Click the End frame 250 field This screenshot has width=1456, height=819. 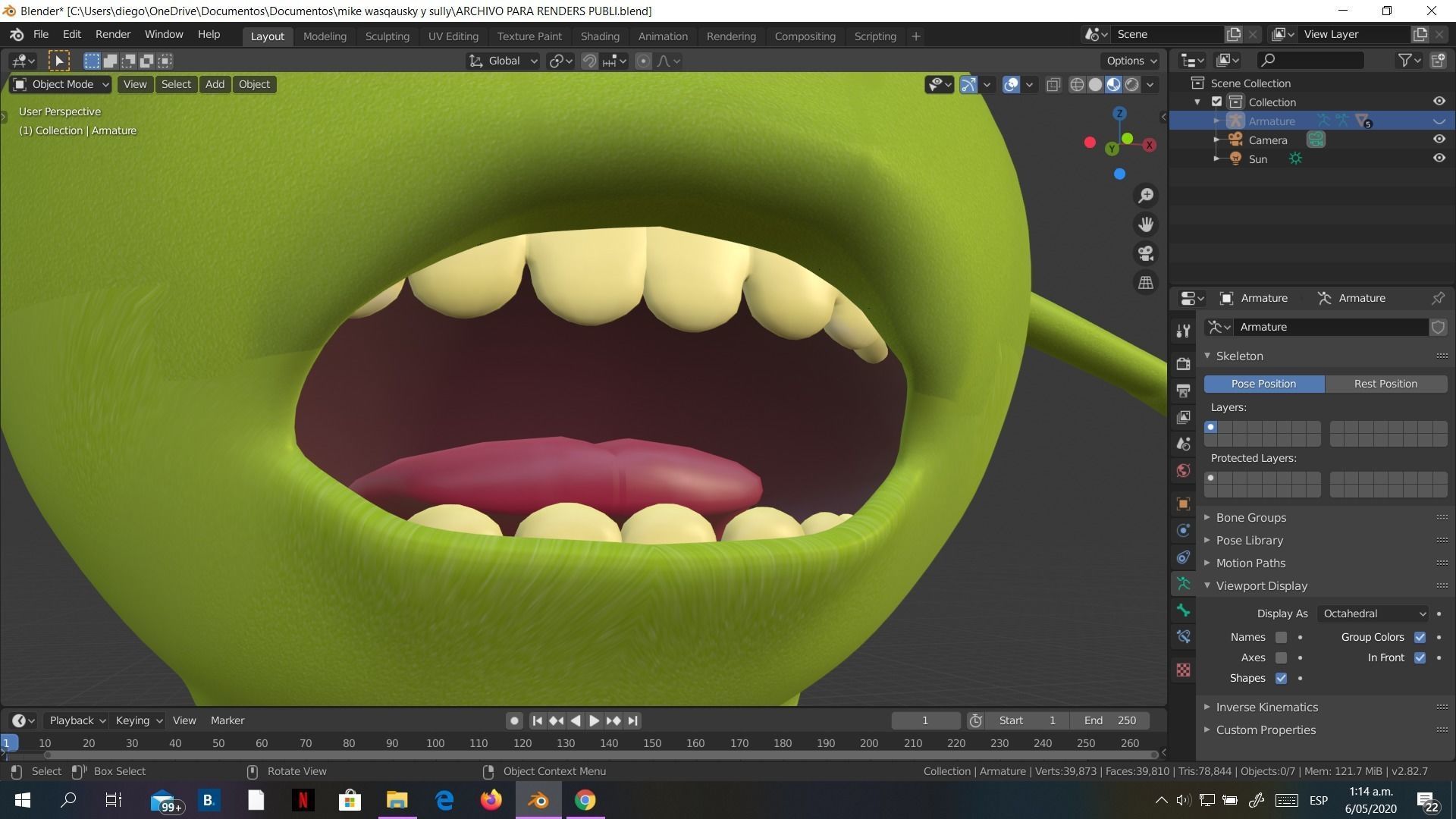pos(1109,720)
